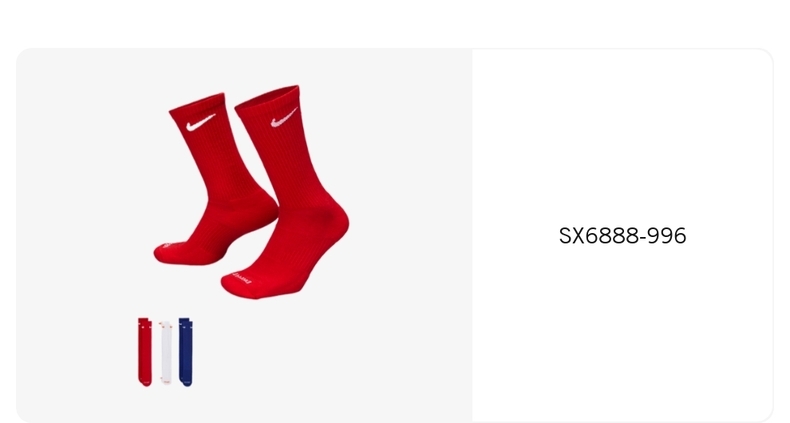The width and height of the screenshot is (790, 423).
Task: Click the 996 color code suffix
Action: [x=667, y=236]
